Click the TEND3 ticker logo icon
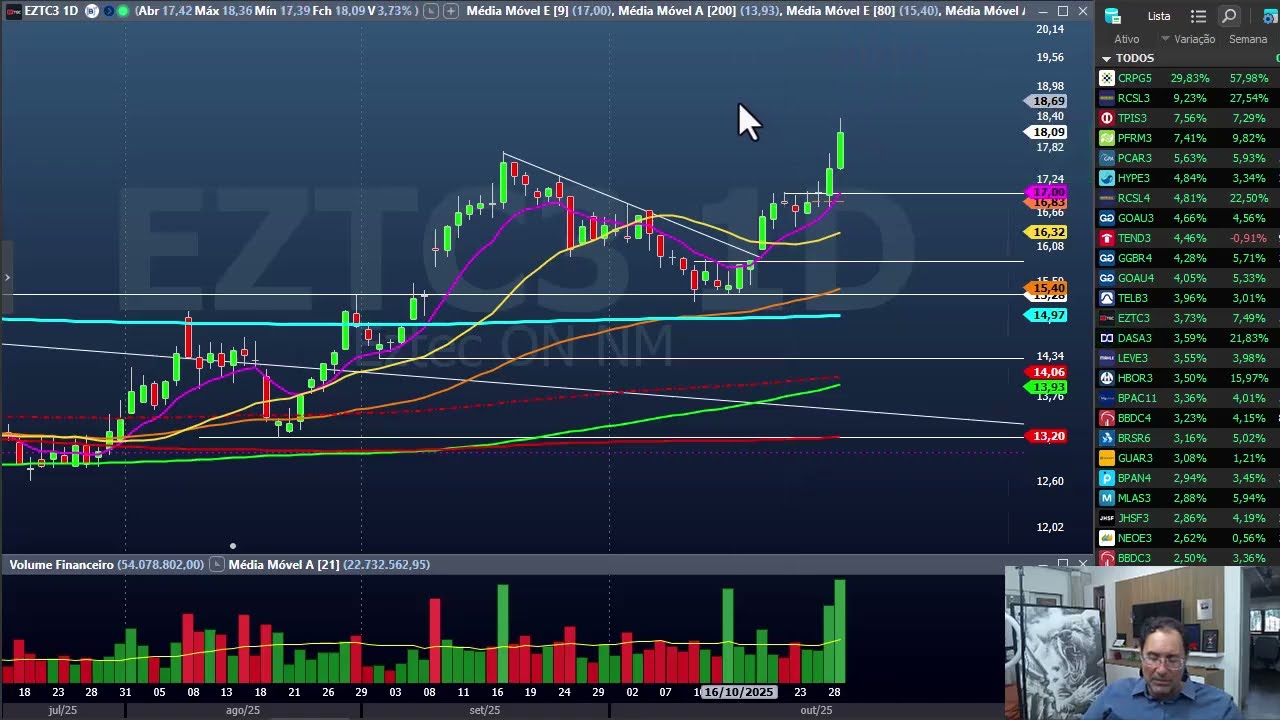This screenshot has width=1280, height=720. click(1107, 238)
